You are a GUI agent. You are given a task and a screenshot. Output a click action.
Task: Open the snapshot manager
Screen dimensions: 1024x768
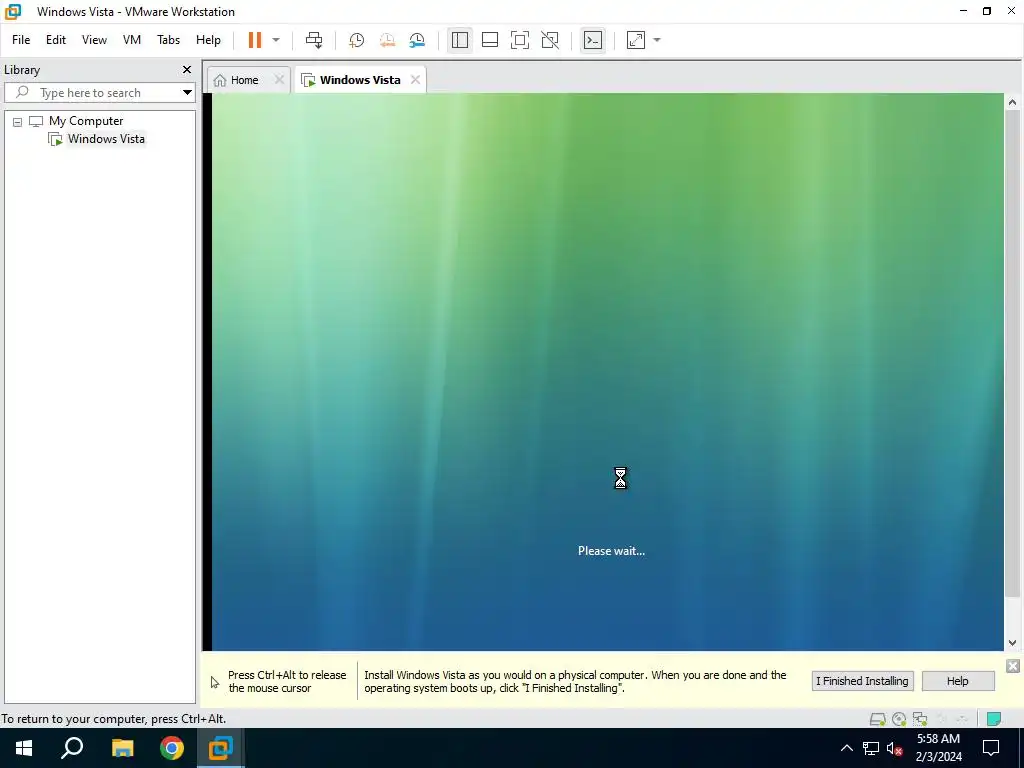(x=417, y=40)
